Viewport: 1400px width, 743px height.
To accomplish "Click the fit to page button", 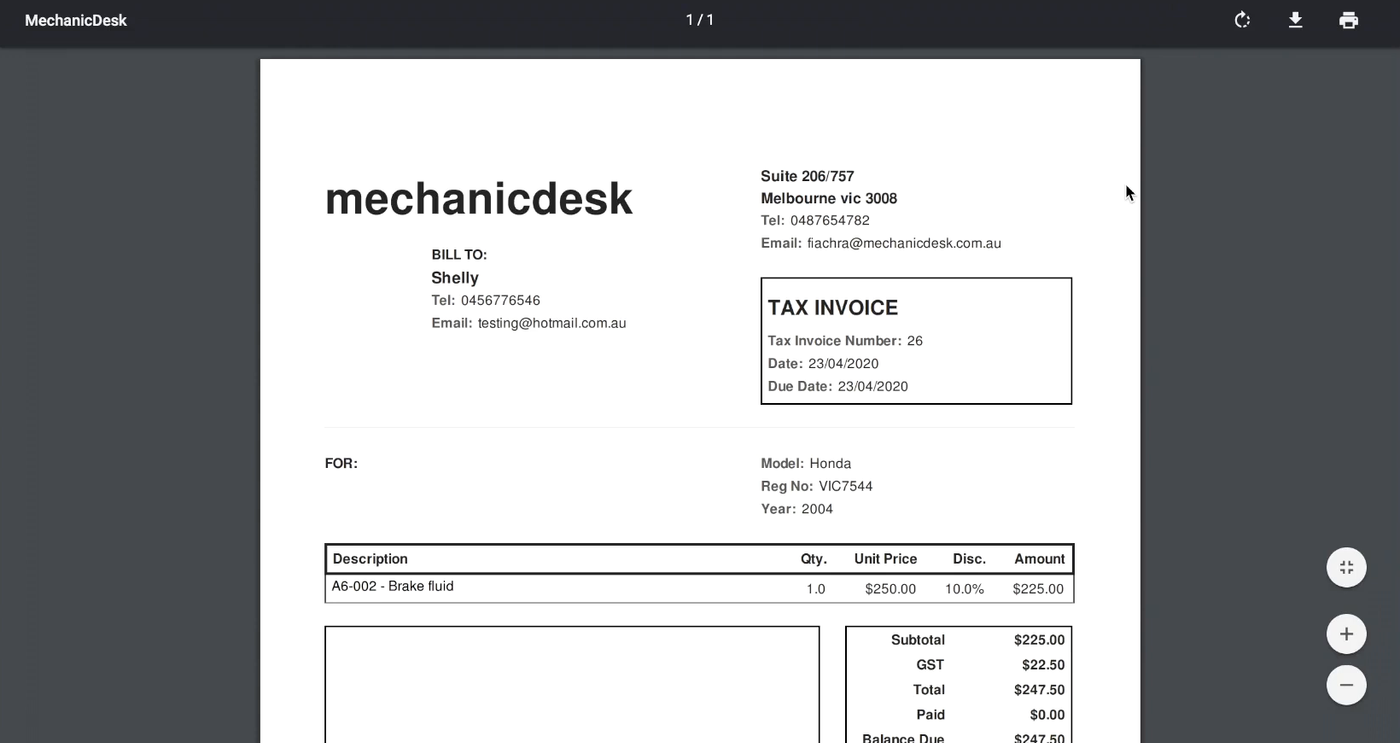I will [x=1346, y=567].
